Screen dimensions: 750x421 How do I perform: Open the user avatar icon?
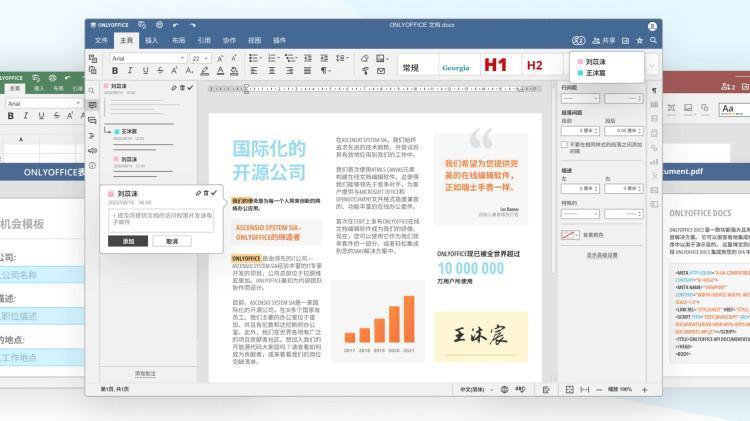[x=652, y=26]
